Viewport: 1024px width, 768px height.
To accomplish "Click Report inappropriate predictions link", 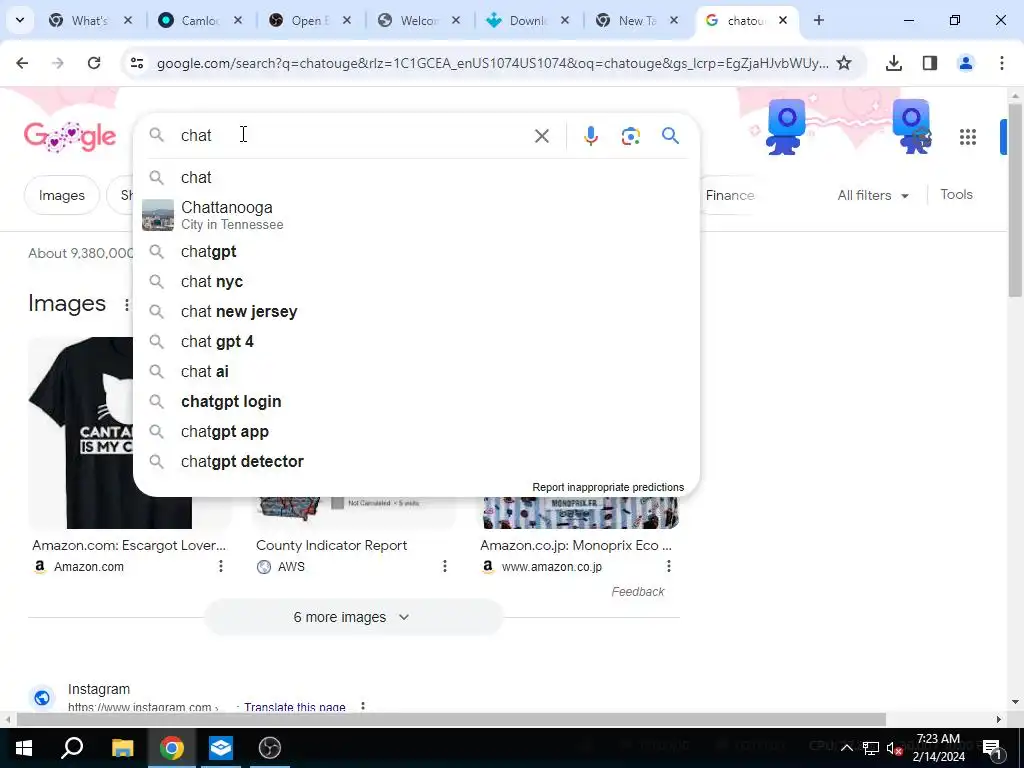I will [x=608, y=487].
